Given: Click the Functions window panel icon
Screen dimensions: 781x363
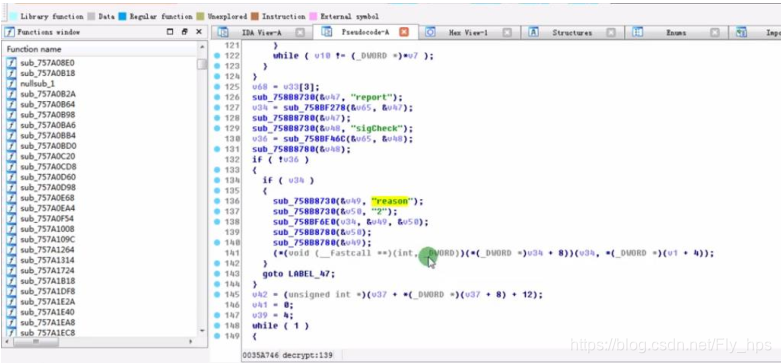Looking at the screenshot, I should (x=9, y=32).
